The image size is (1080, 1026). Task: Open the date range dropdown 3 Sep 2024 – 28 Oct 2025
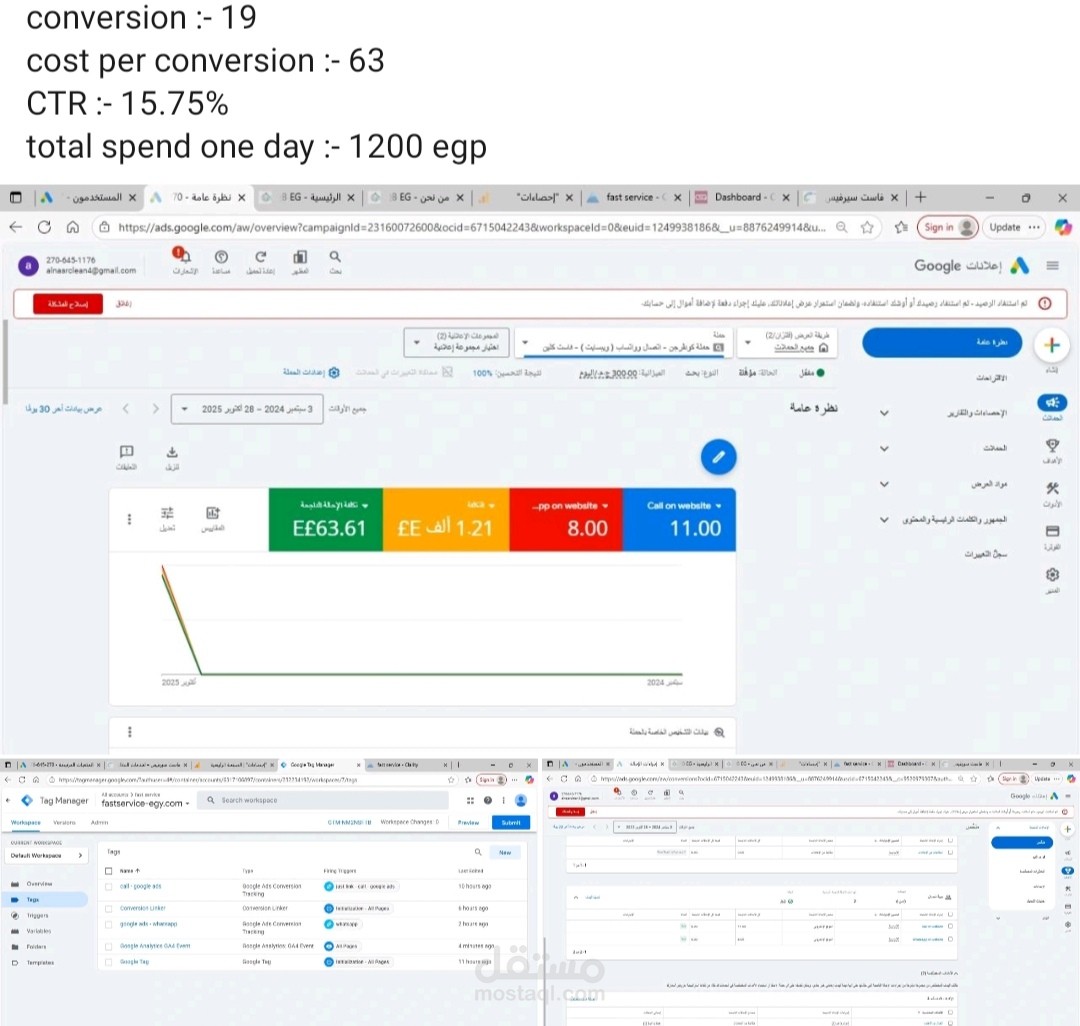pos(247,409)
